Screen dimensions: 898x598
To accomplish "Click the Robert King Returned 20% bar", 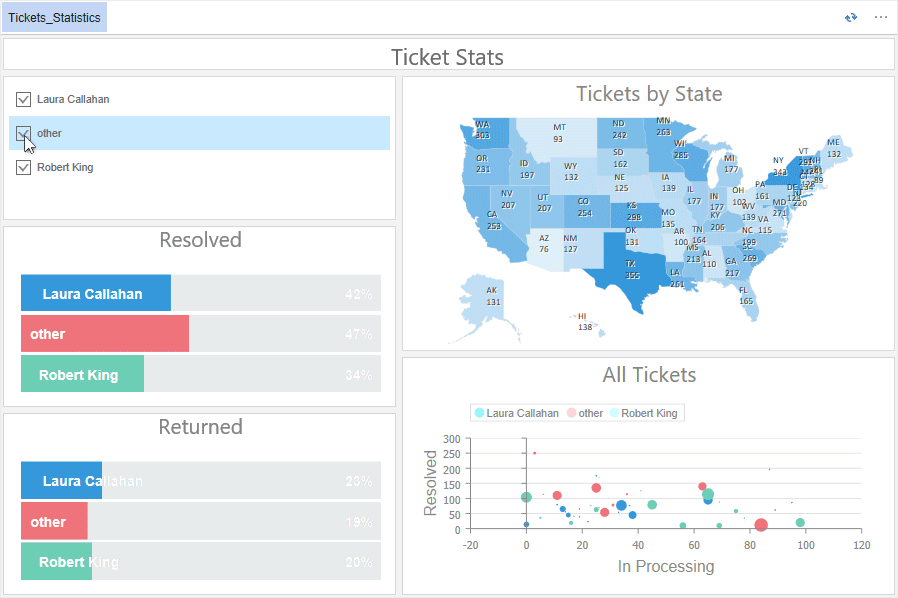I will click(x=57, y=561).
